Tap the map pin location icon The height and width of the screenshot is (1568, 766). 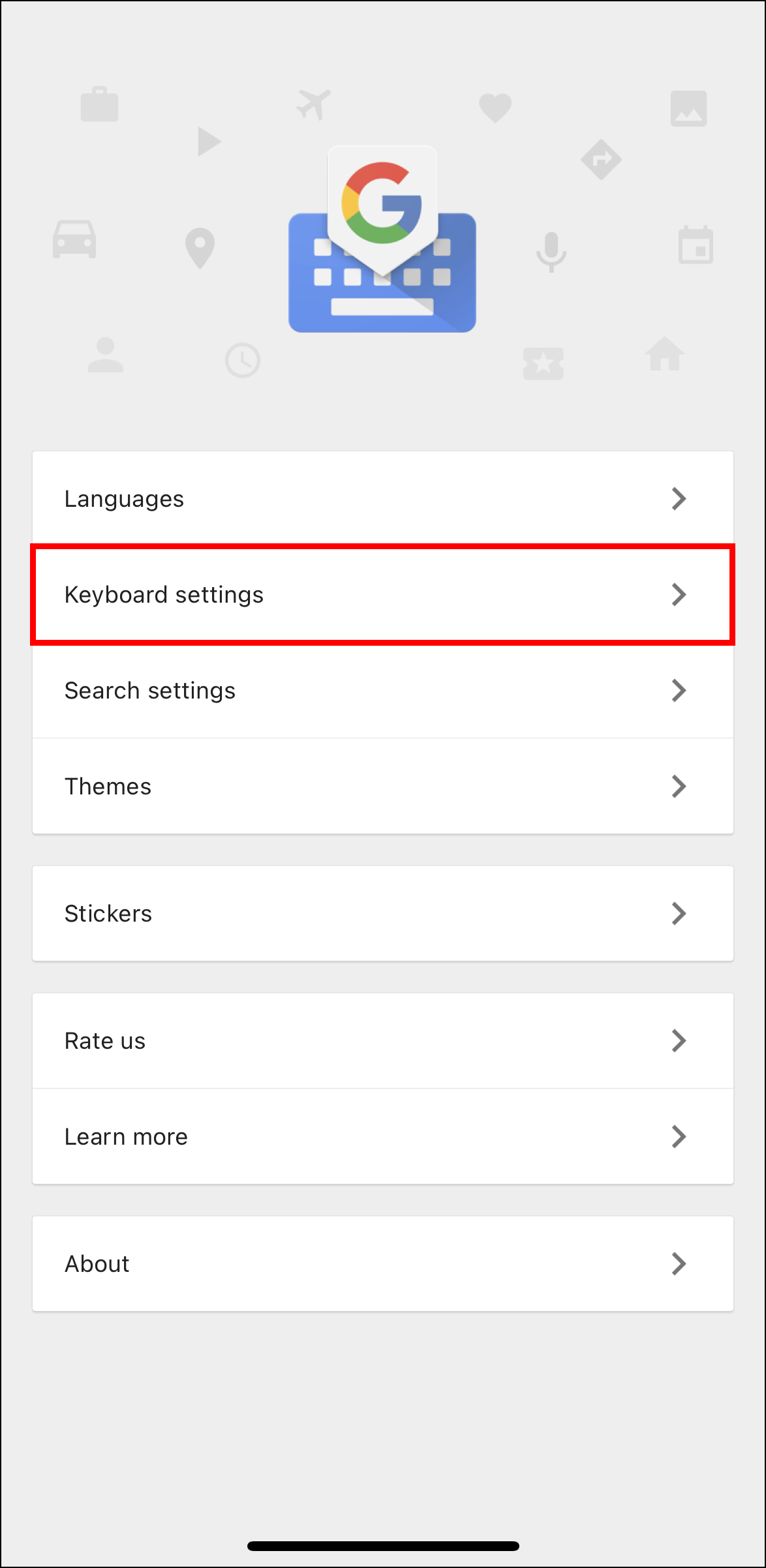point(200,248)
